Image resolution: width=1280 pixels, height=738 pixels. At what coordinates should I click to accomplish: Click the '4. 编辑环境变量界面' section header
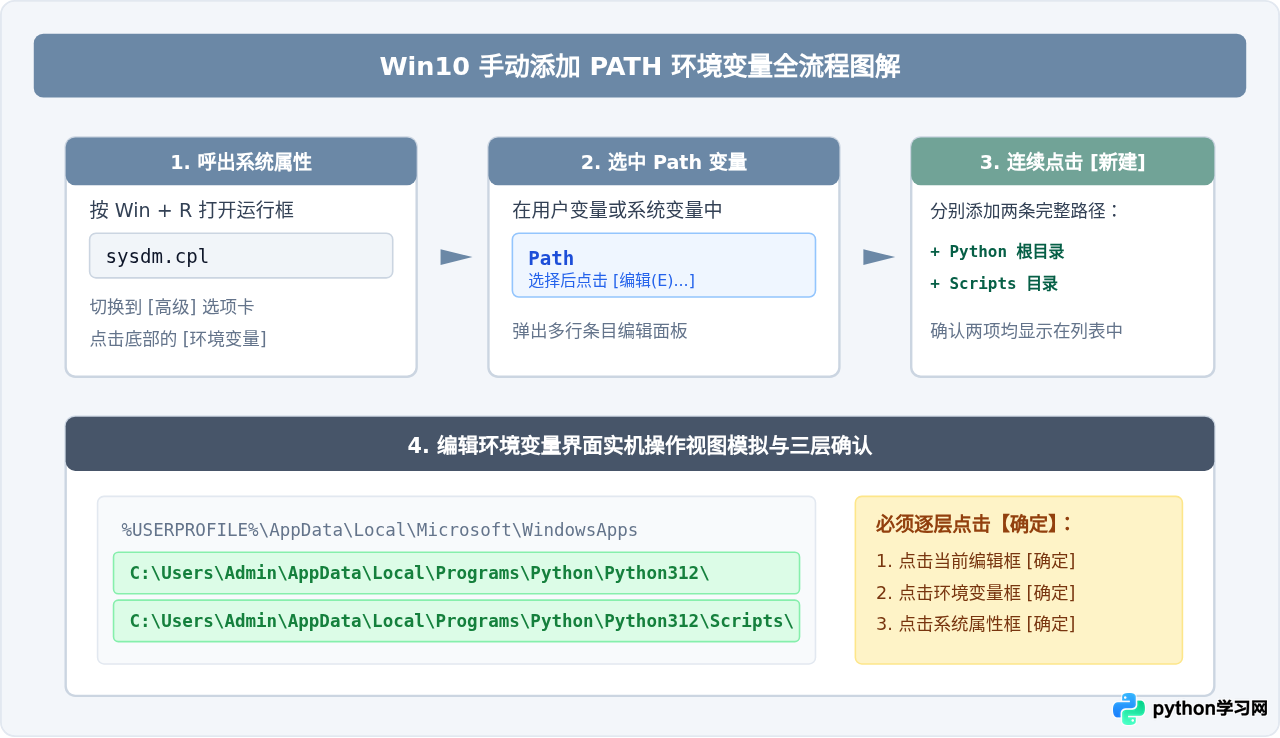click(x=640, y=445)
